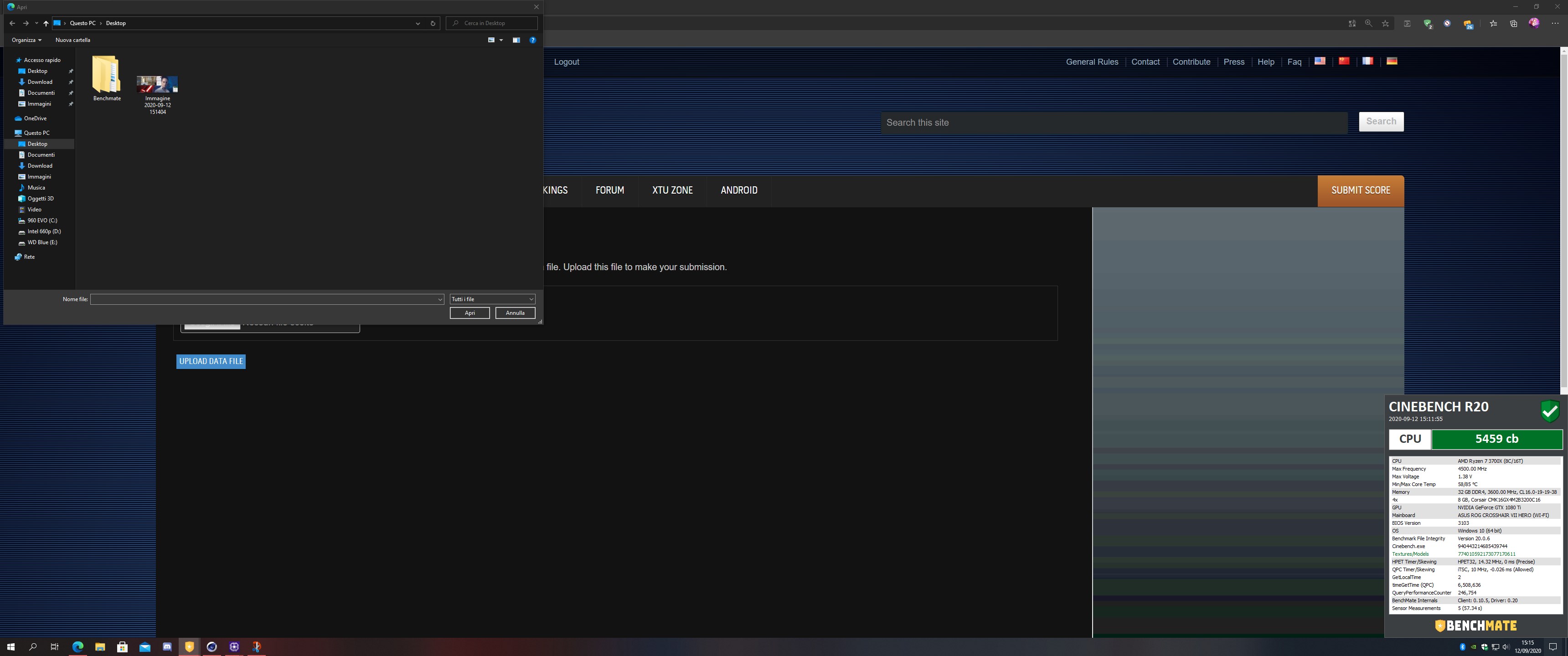The image size is (1568, 656).
Task: Switch site language to English flag
Action: (x=1320, y=61)
